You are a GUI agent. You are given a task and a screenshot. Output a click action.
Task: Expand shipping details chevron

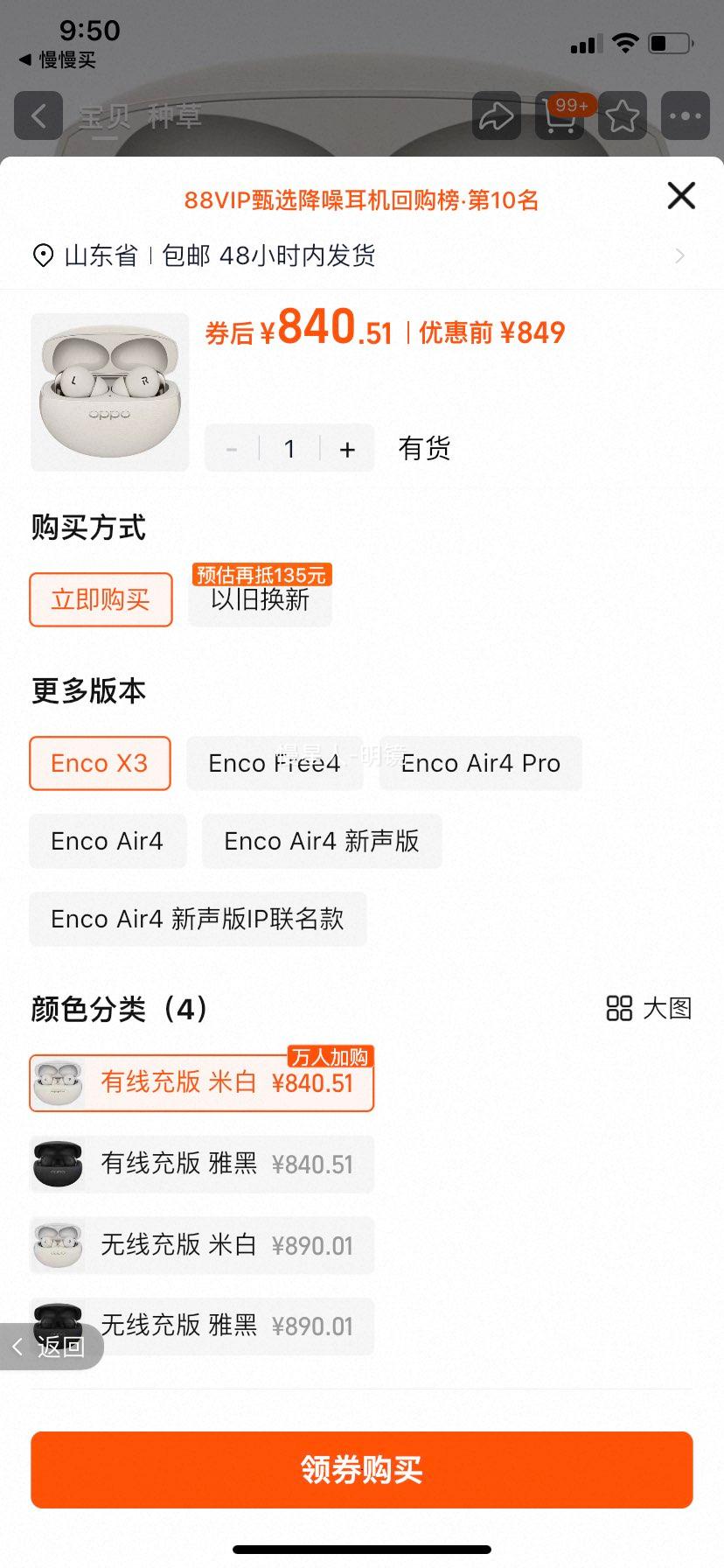(679, 255)
